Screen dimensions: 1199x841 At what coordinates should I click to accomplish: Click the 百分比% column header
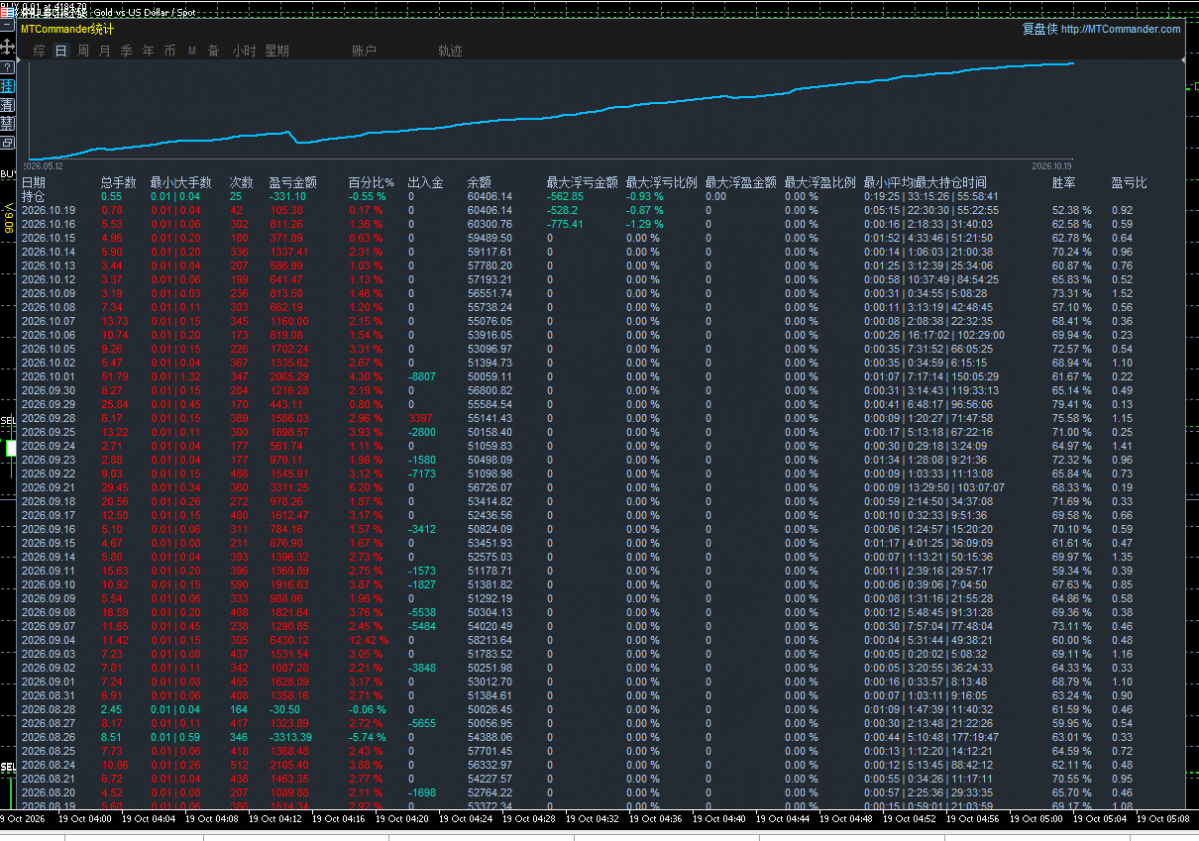[372, 182]
